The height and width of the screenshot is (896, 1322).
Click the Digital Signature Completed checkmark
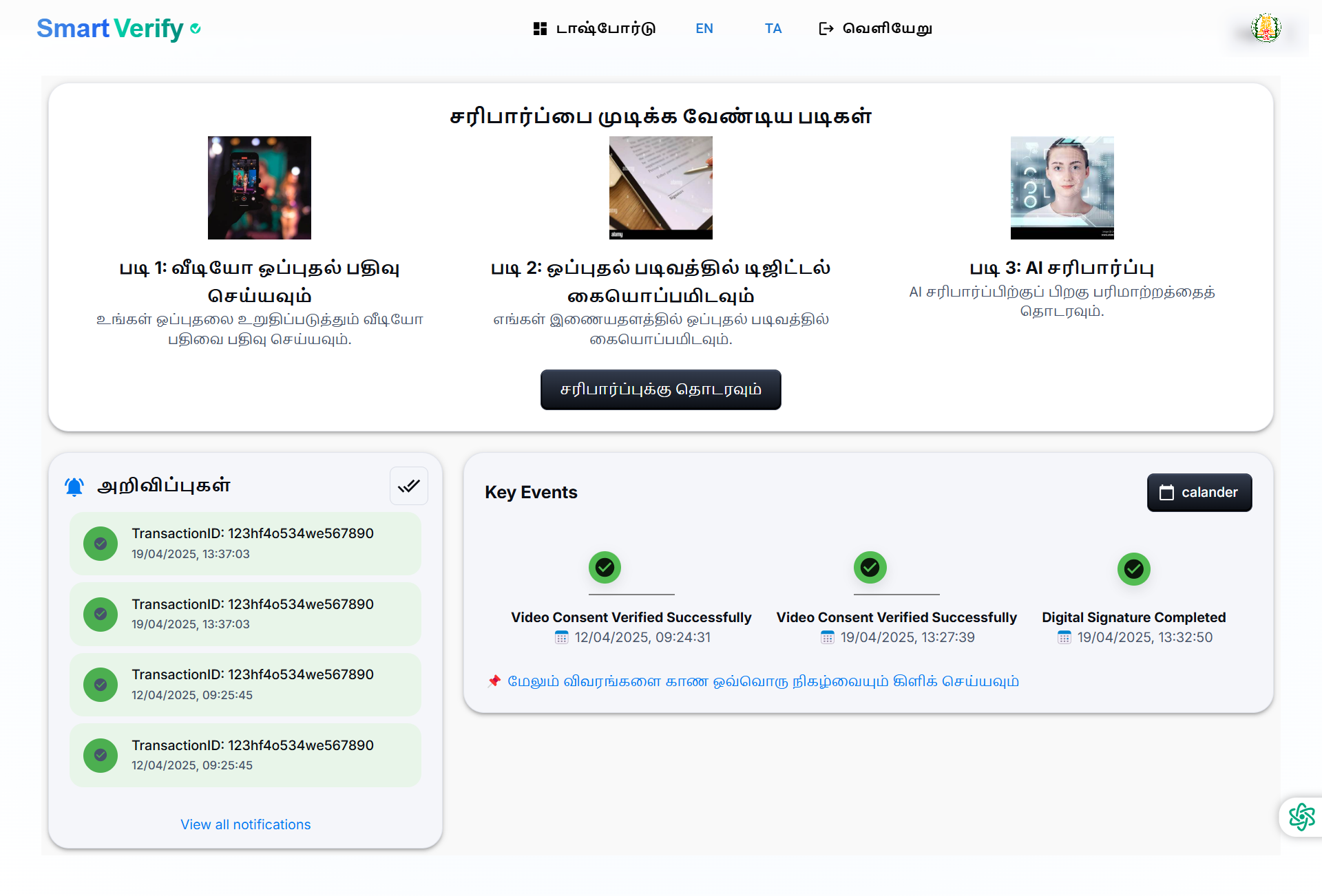click(x=1133, y=568)
